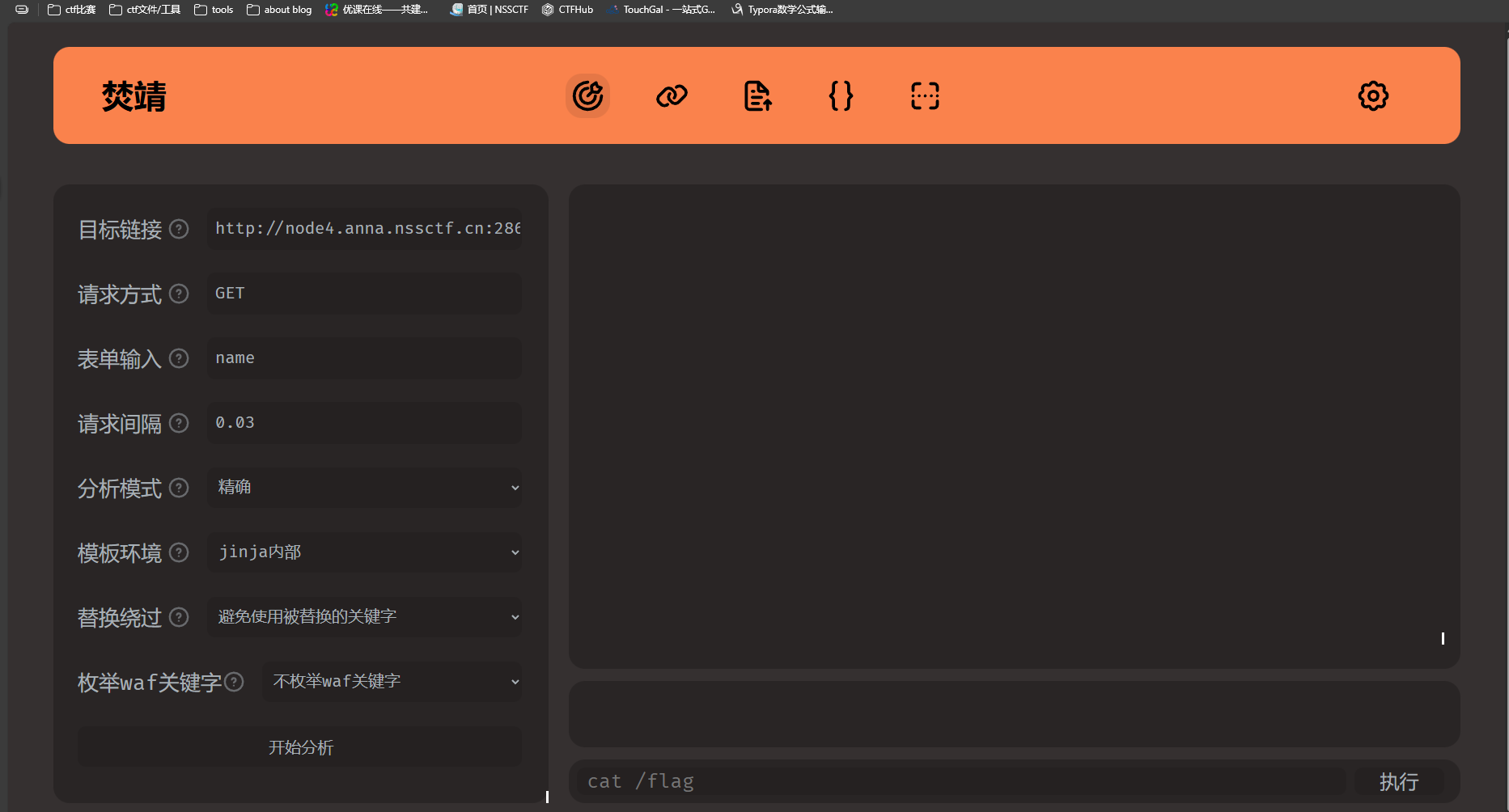Focus the 目标链接 URL input field
This screenshot has width=1509, height=812.
(364, 229)
